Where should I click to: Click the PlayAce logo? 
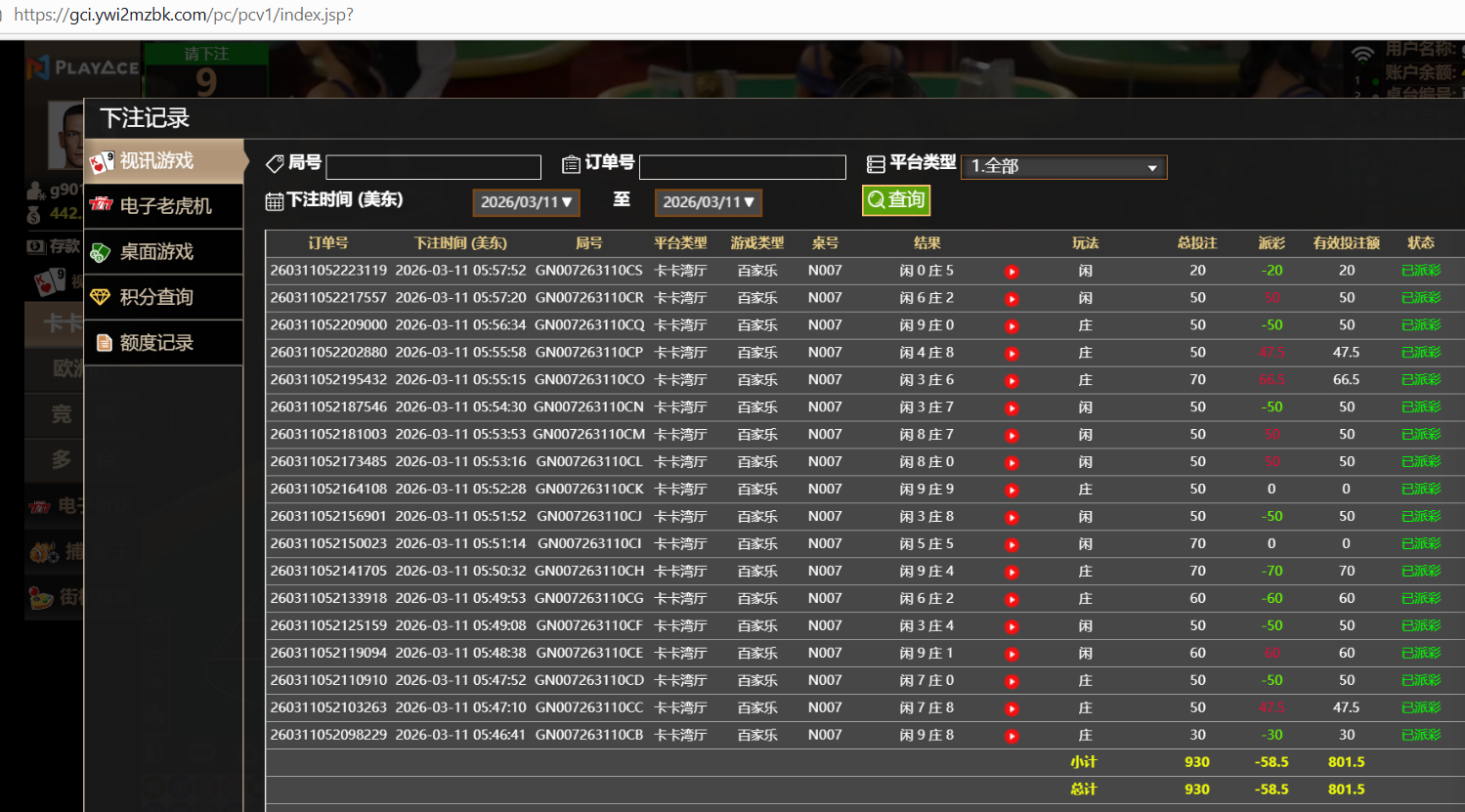click(x=83, y=67)
